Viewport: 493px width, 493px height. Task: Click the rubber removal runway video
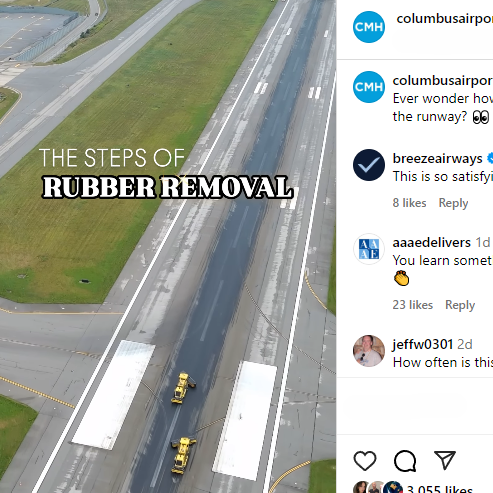(168, 247)
